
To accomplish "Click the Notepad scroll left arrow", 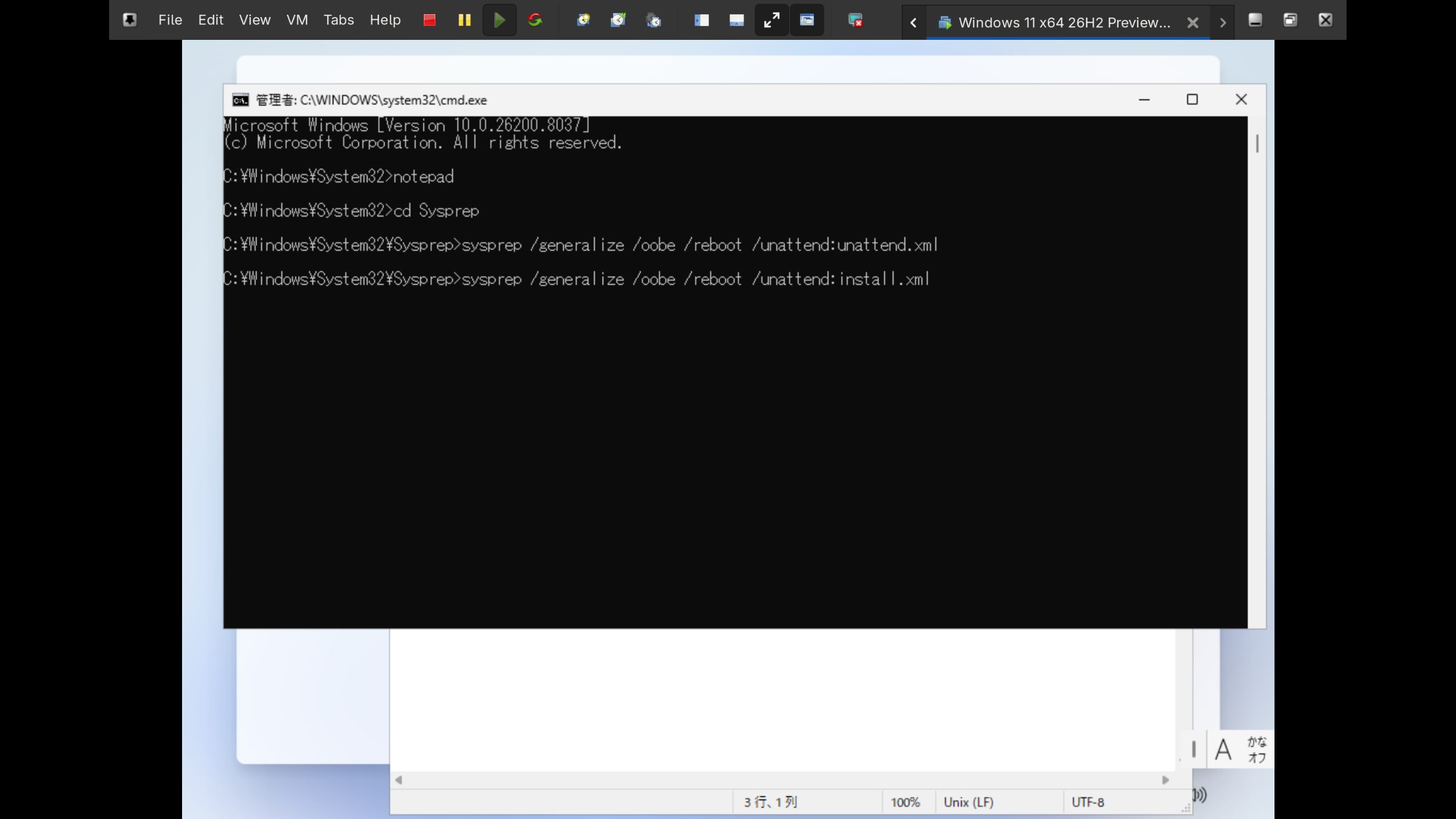I will point(399,780).
